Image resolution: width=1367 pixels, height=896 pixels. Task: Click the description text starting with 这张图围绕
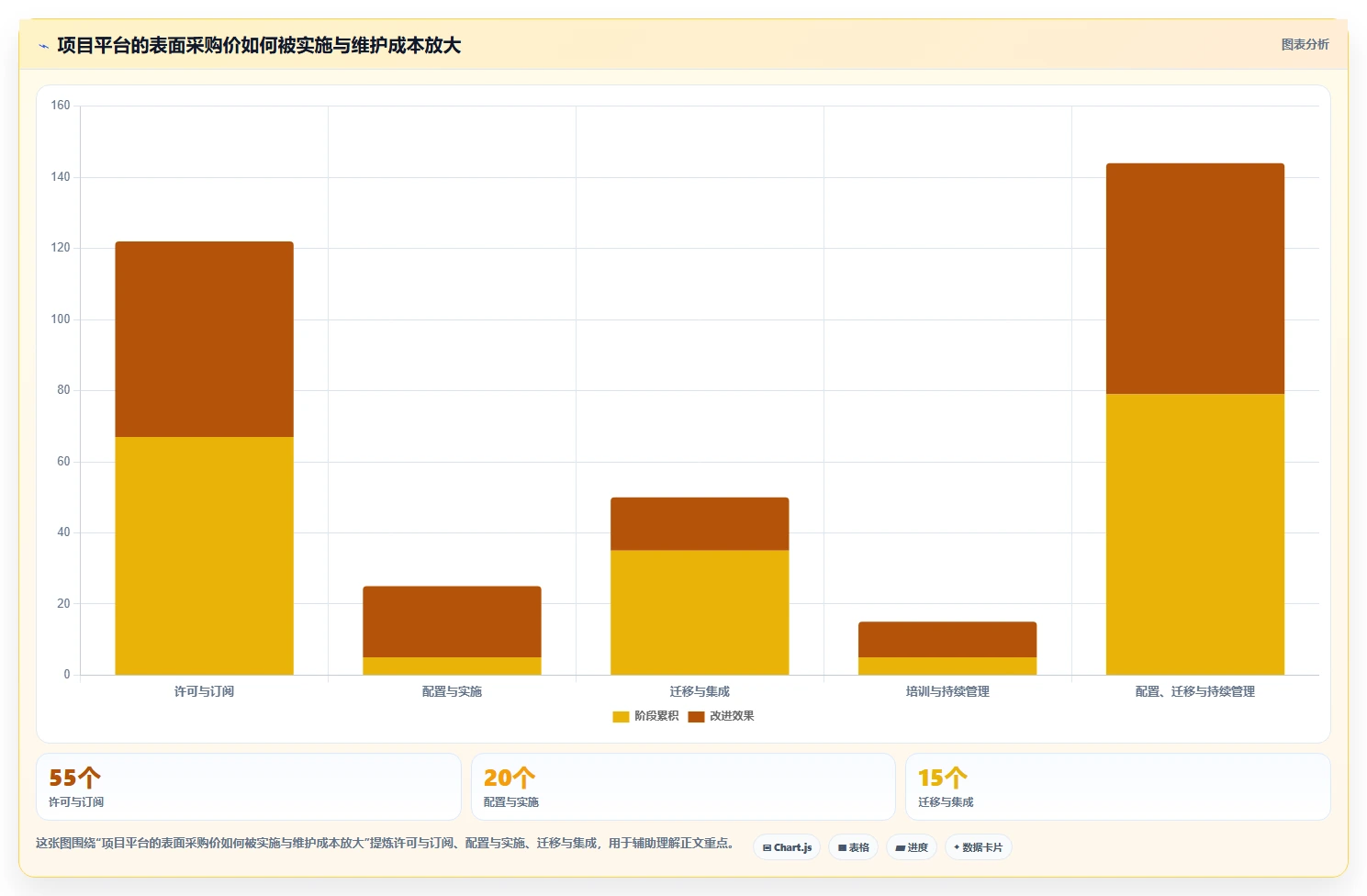click(385, 843)
